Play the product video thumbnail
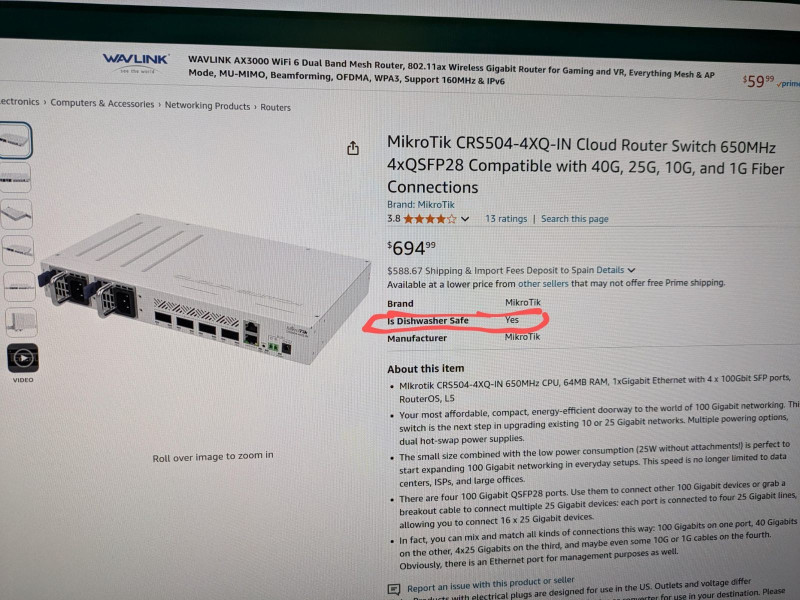 tap(22, 358)
